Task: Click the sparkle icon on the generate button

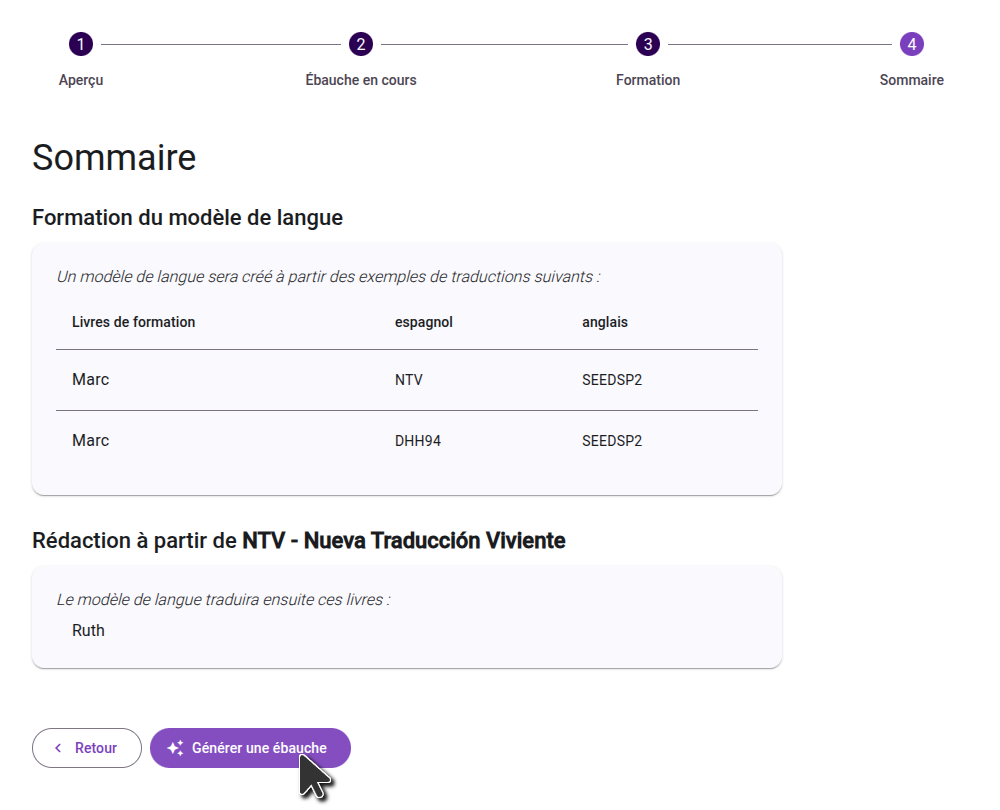Action: point(175,748)
